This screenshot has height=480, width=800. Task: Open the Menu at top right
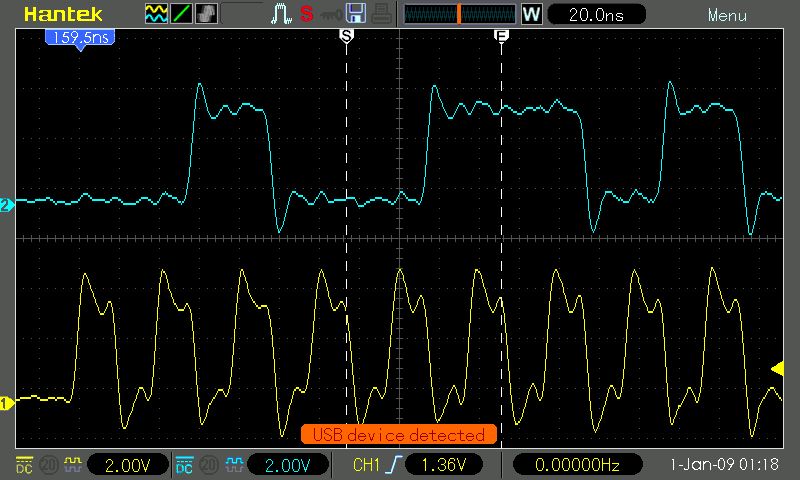tap(728, 15)
